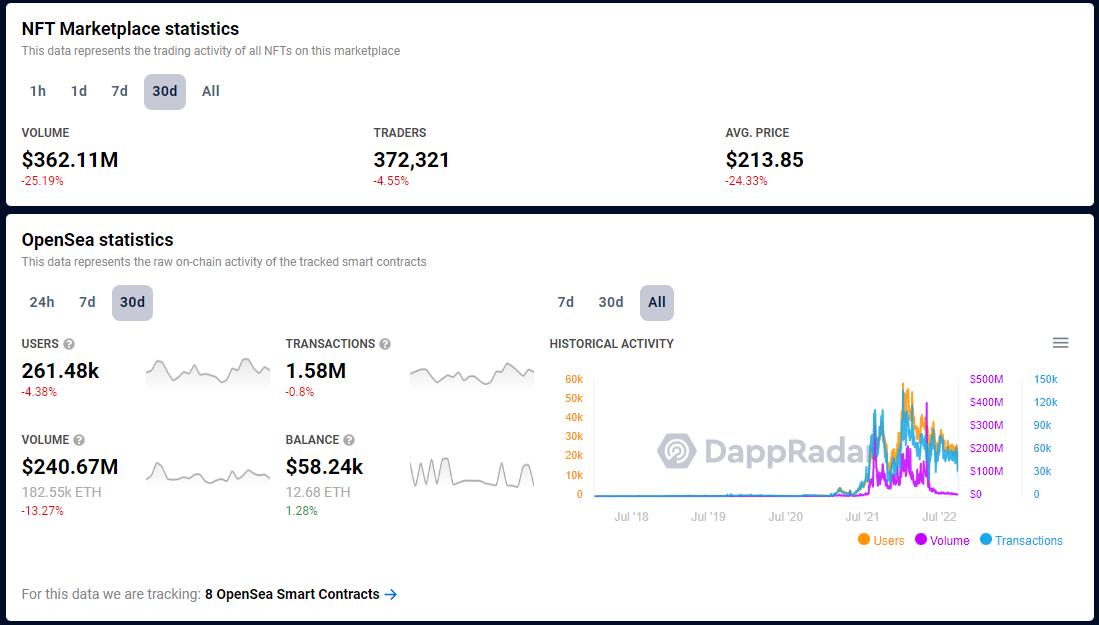Click the Jul '21 axis label
This screenshot has width=1099, height=625.
(862, 517)
